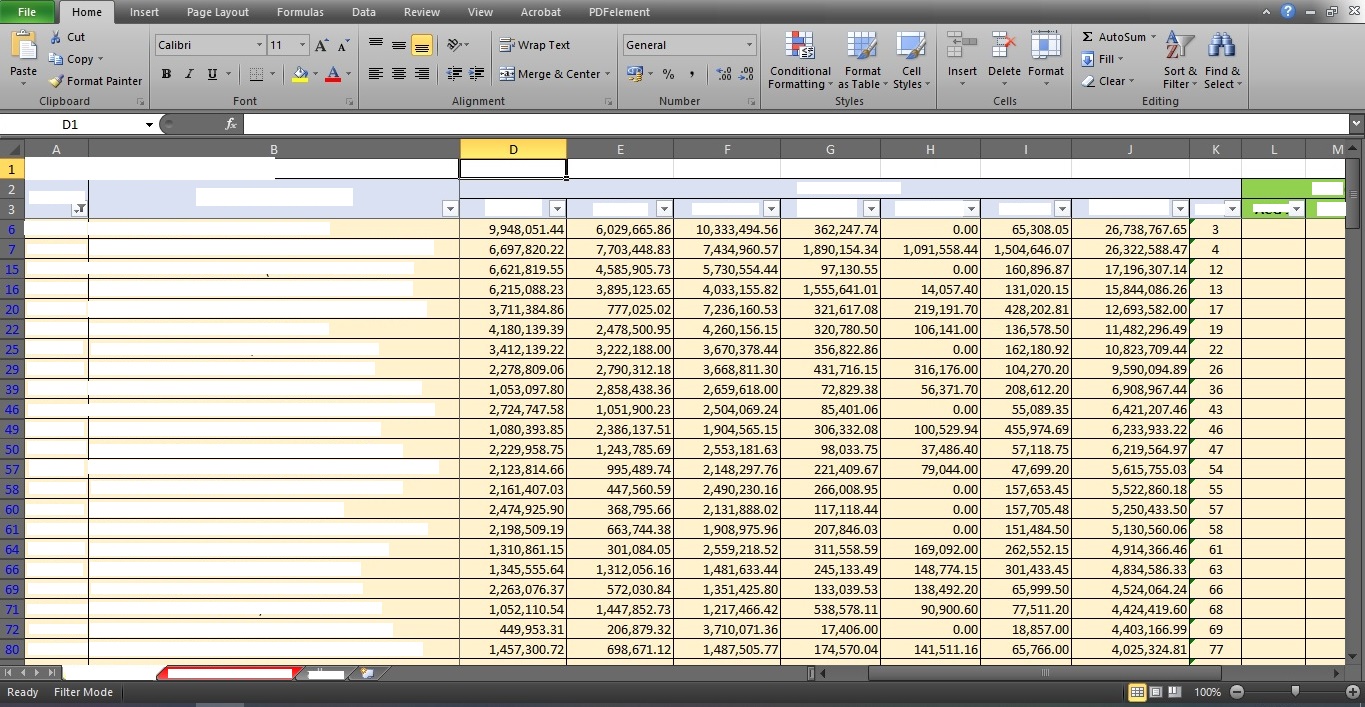Apply Comma Style formatting
The image size is (1365, 707).
[x=691, y=74]
